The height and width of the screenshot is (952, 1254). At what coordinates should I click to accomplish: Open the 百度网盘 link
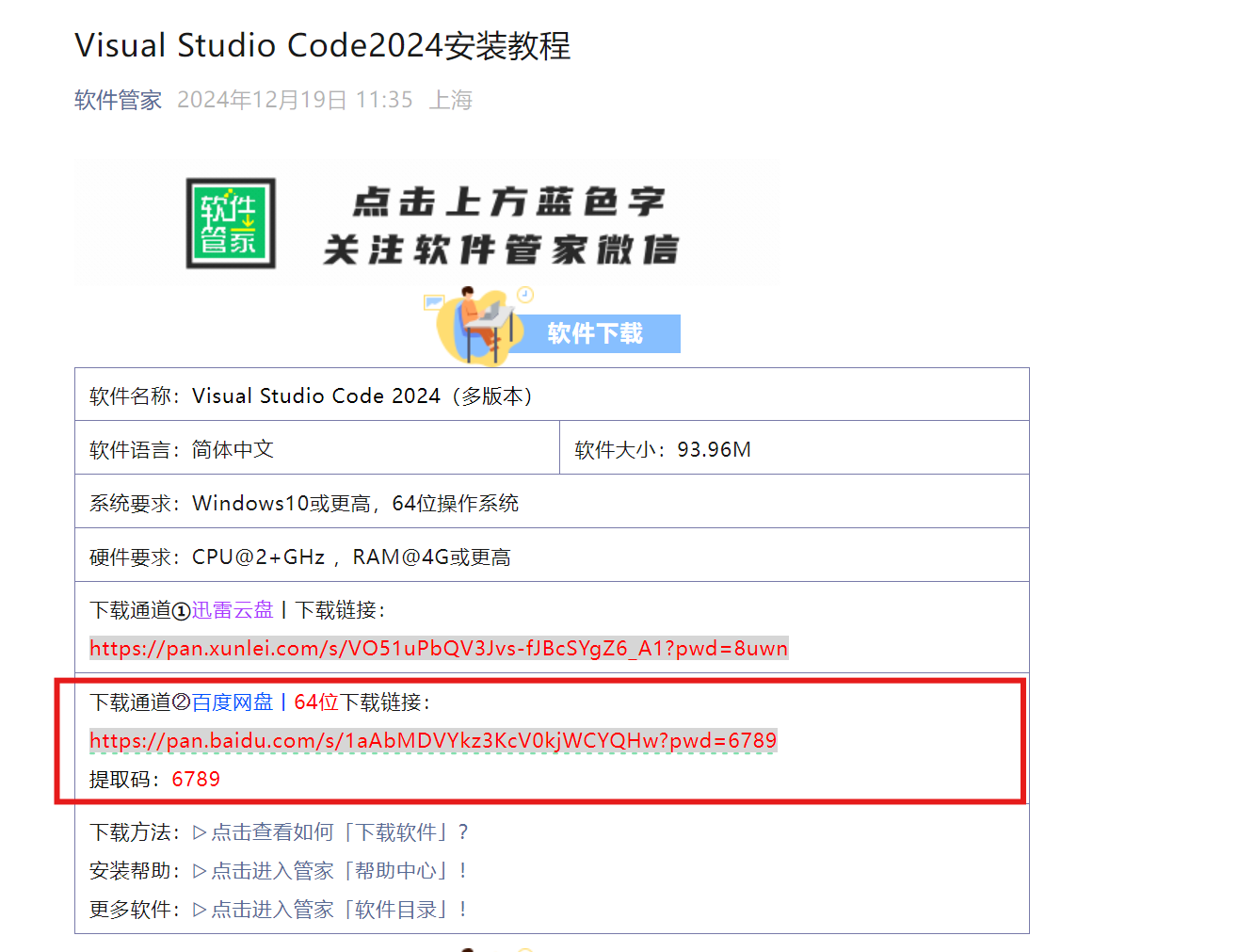click(233, 702)
